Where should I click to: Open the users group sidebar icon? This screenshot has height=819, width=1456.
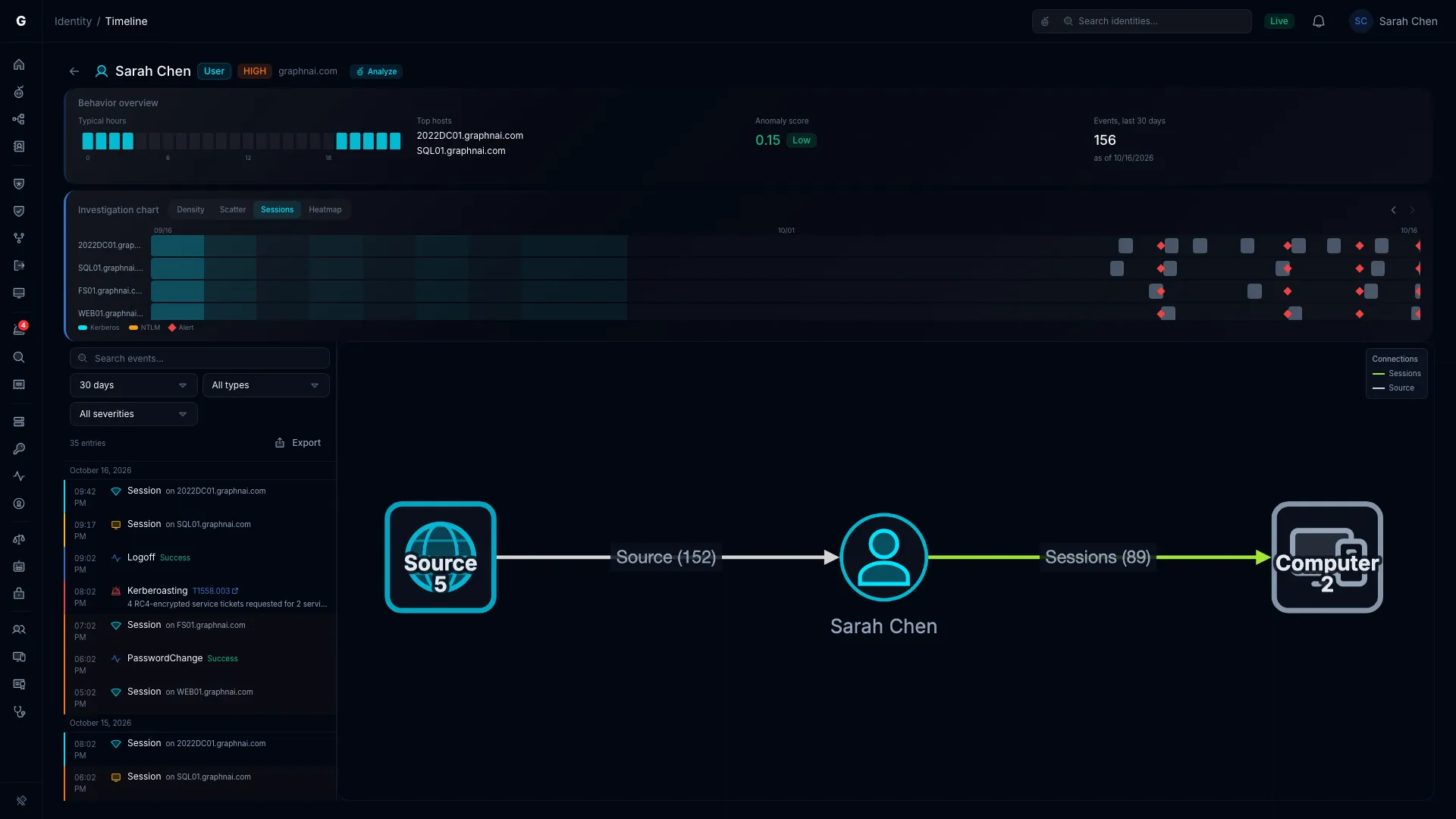(x=19, y=629)
